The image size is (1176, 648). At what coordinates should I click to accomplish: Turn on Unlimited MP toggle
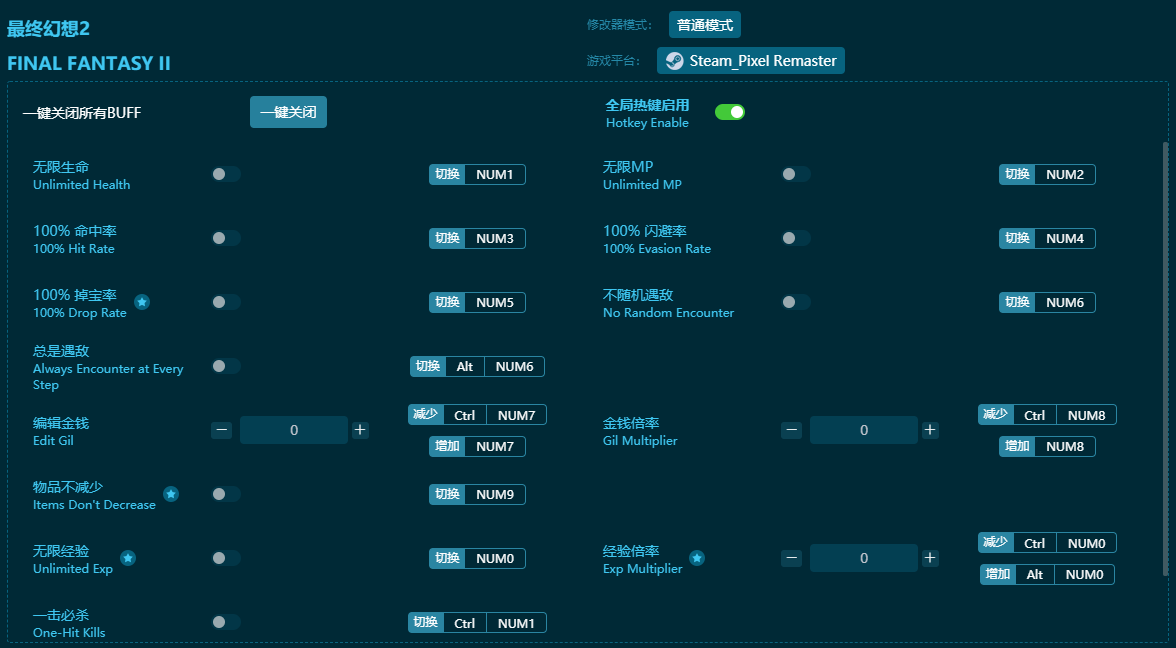pos(796,174)
